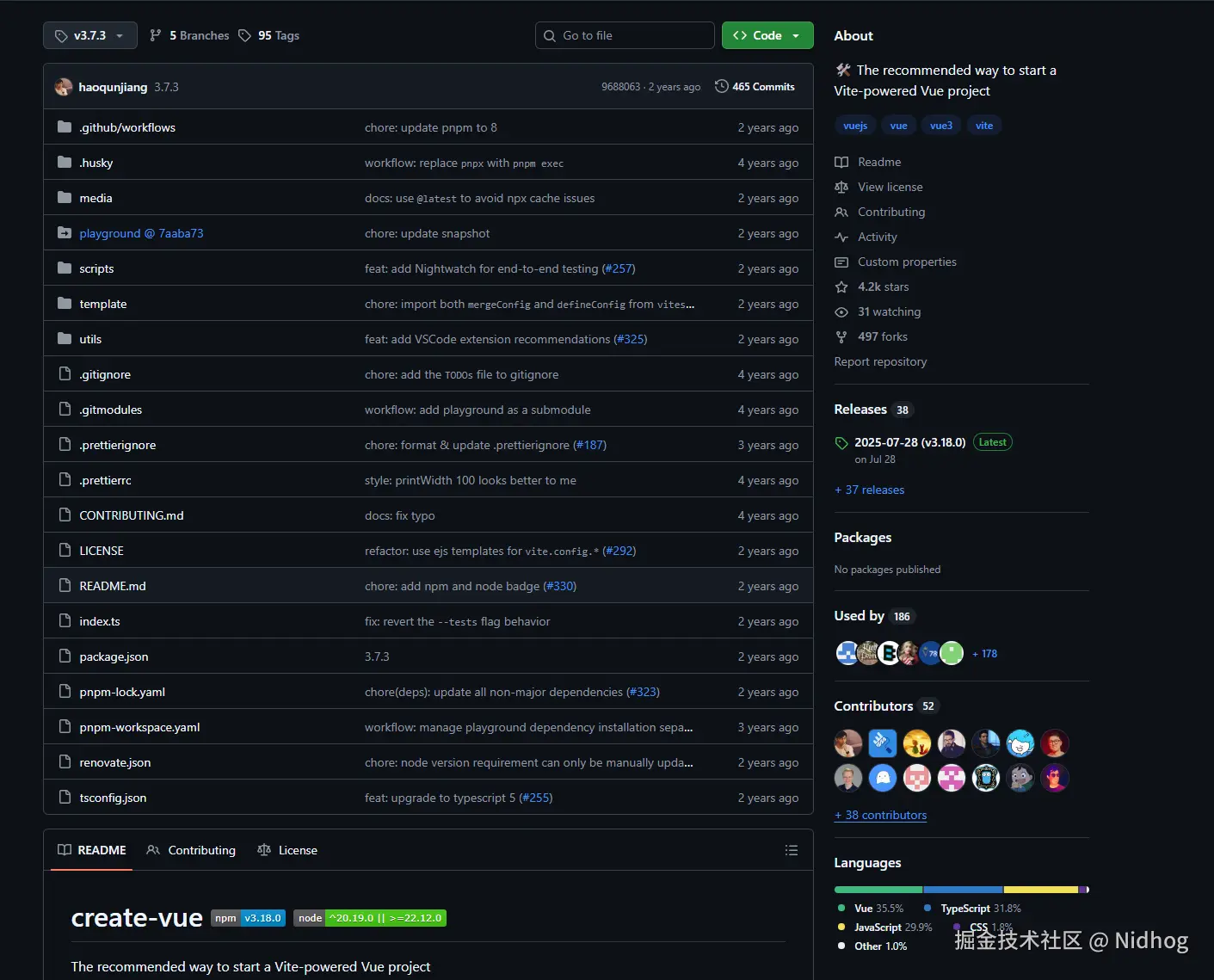View the 465 Commits history

[x=755, y=87]
